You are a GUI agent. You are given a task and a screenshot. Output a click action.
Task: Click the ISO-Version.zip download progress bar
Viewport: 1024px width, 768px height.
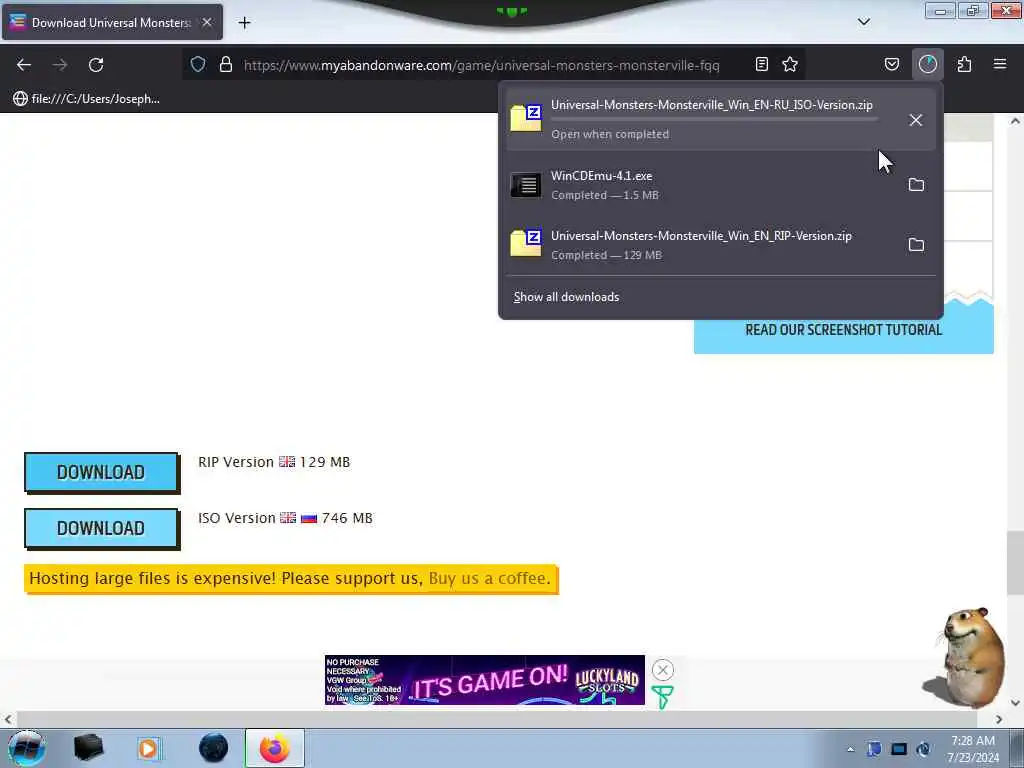click(x=714, y=120)
